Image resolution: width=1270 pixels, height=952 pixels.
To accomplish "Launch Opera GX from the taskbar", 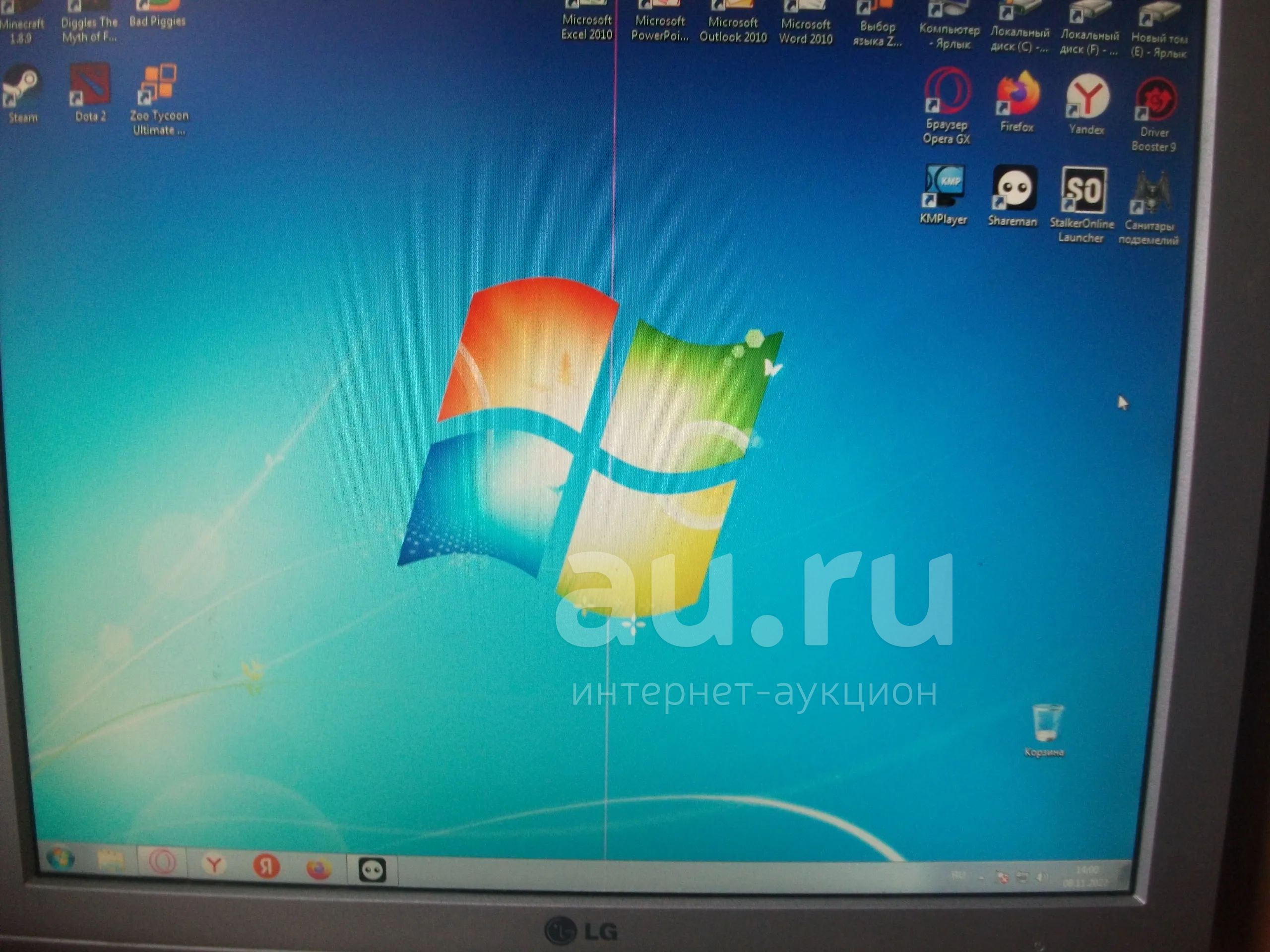I will tap(163, 861).
